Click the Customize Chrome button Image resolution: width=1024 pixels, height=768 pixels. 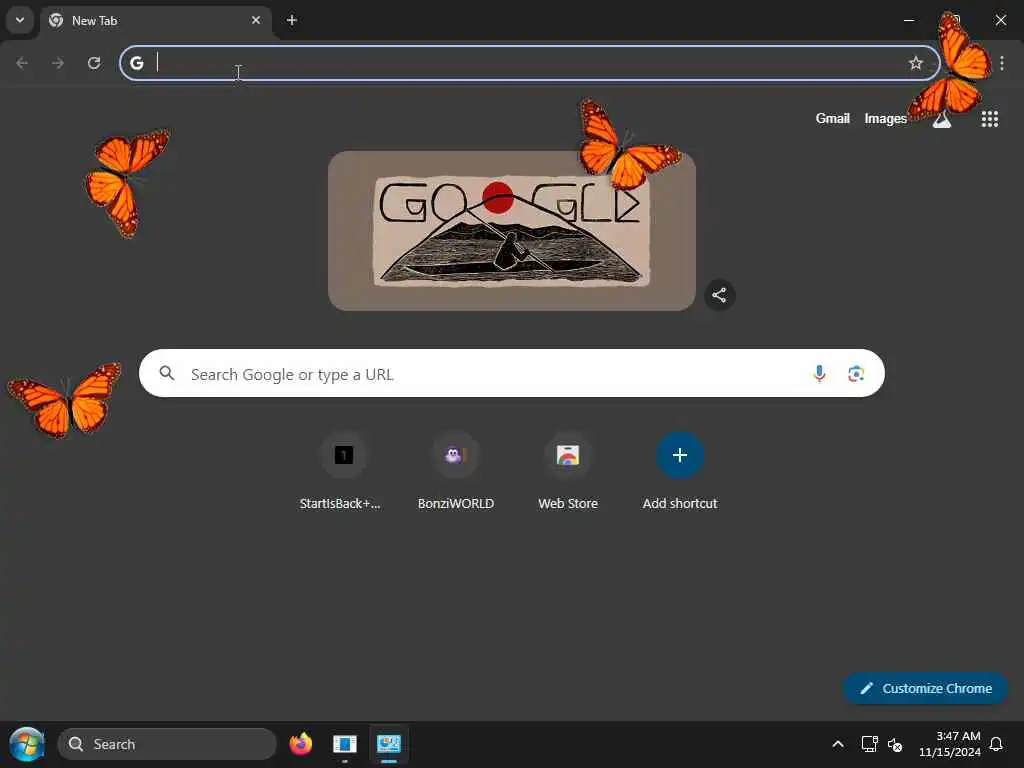point(925,688)
